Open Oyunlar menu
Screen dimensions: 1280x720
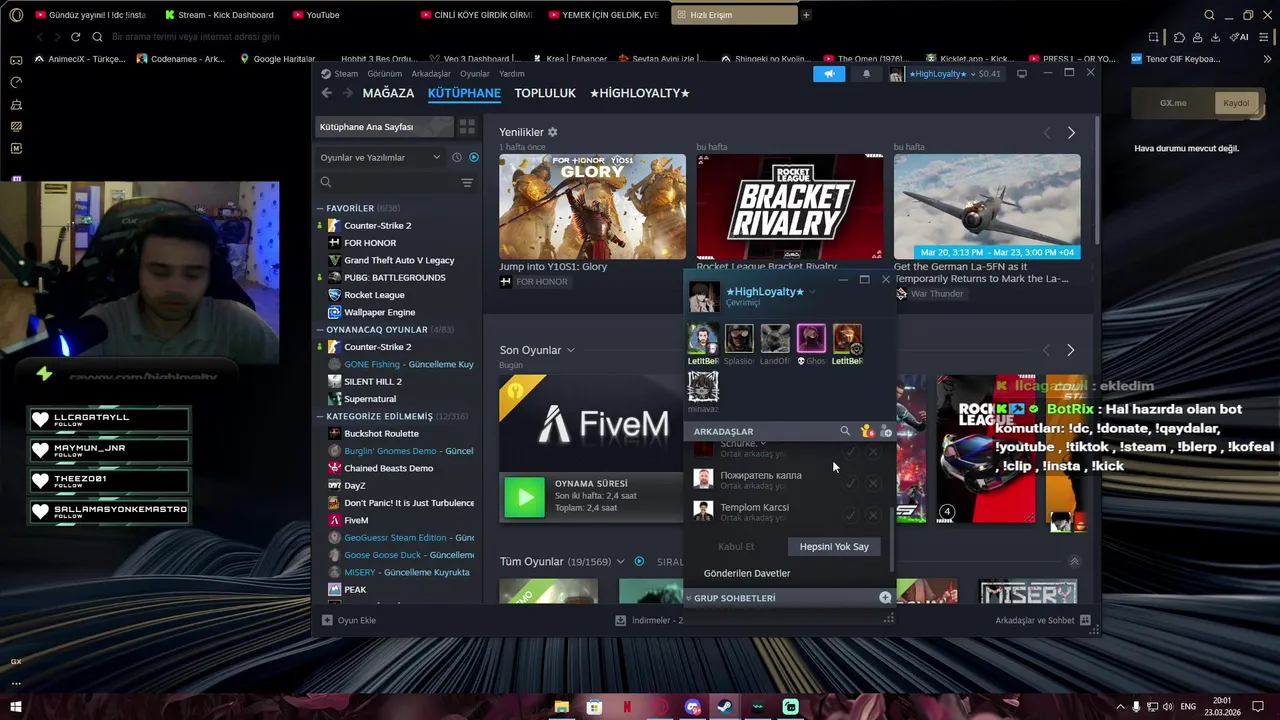(475, 74)
